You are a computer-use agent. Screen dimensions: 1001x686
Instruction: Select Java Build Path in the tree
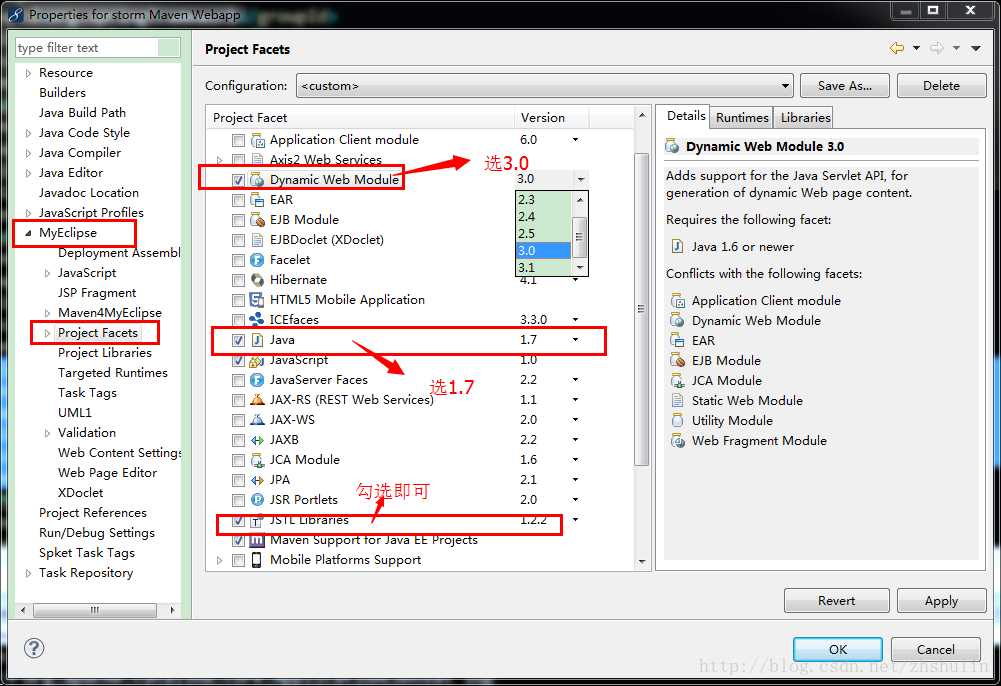click(82, 113)
